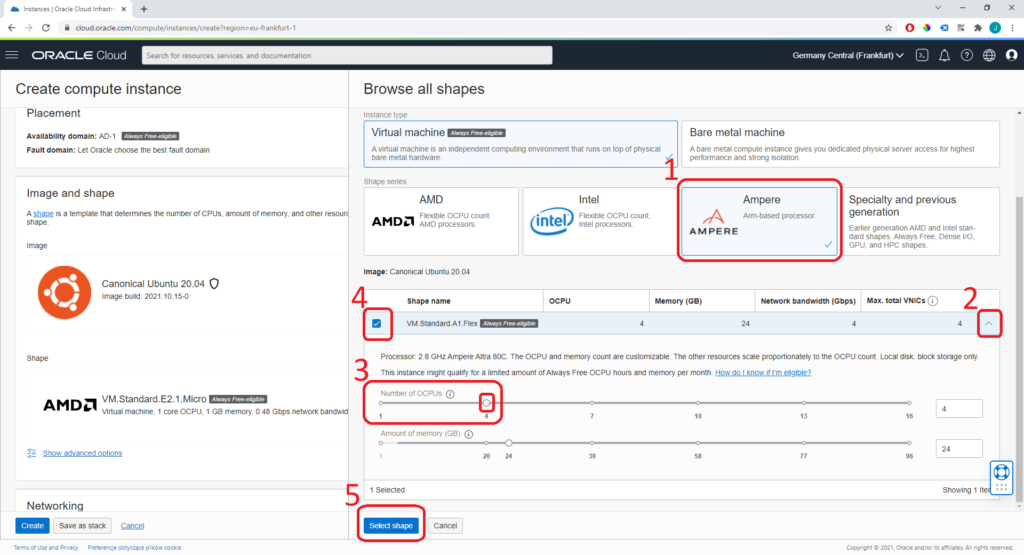Close the Instances Oracle Cloud tab

123,9
